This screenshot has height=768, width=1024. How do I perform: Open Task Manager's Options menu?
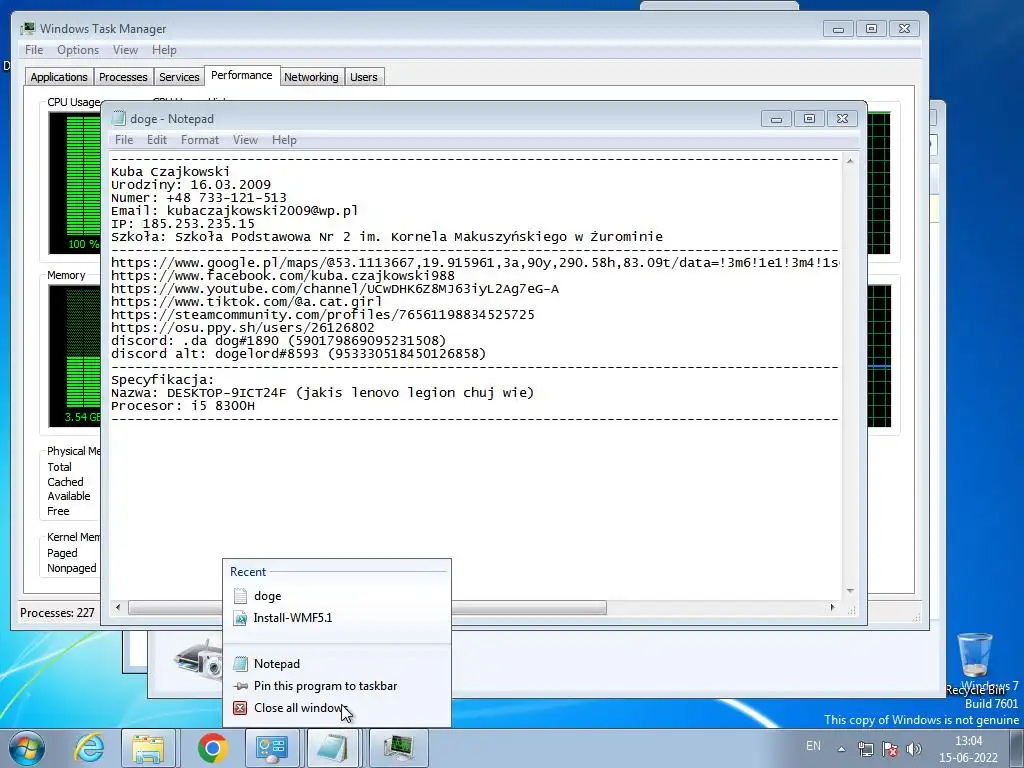(78, 50)
